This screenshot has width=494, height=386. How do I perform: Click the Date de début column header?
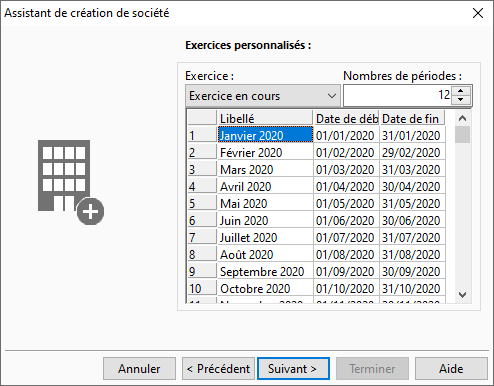(x=346, y=118)
